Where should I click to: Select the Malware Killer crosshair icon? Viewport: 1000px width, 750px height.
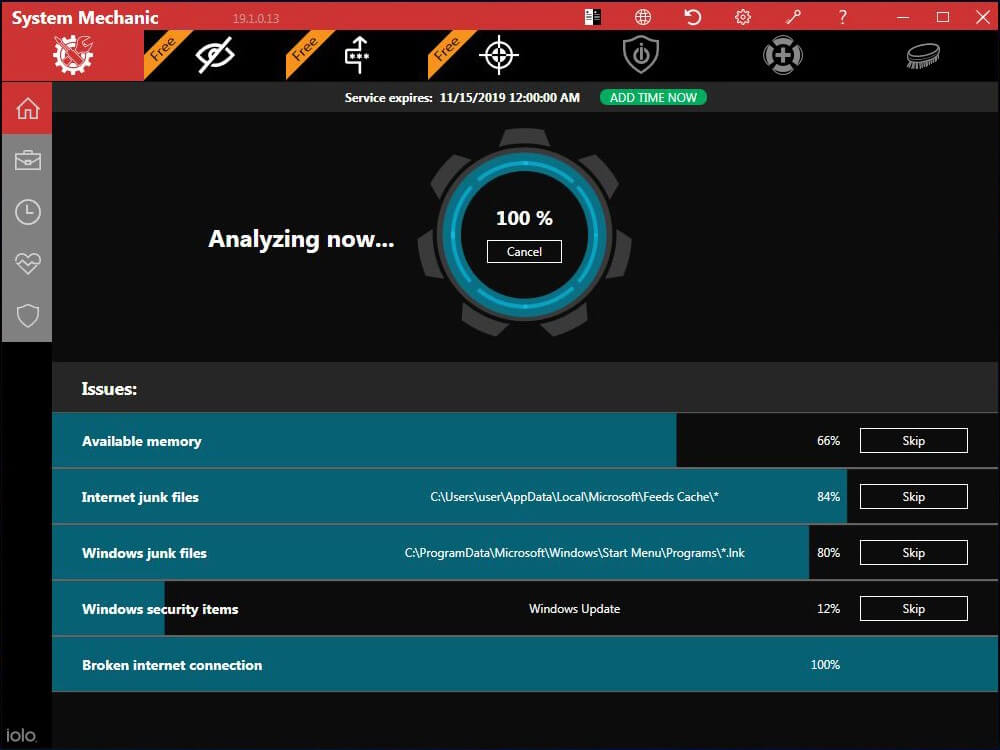[499, 55]
